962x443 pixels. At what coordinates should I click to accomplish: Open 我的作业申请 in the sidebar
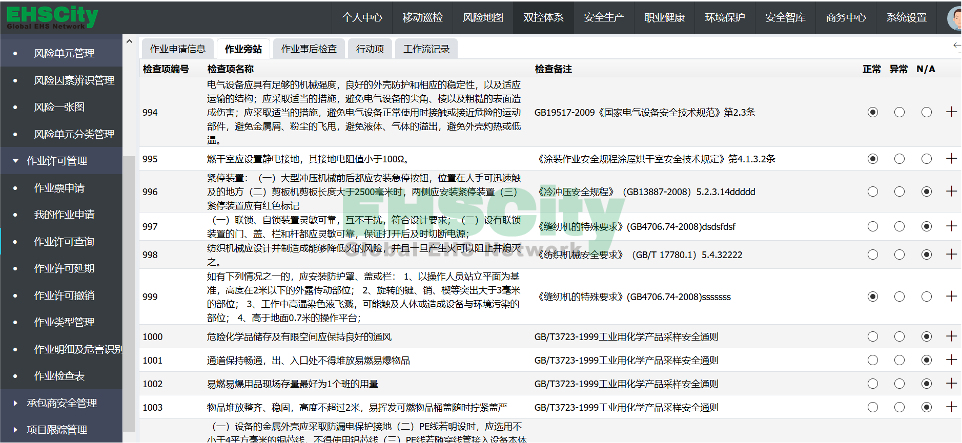click(x=64, y=214)
